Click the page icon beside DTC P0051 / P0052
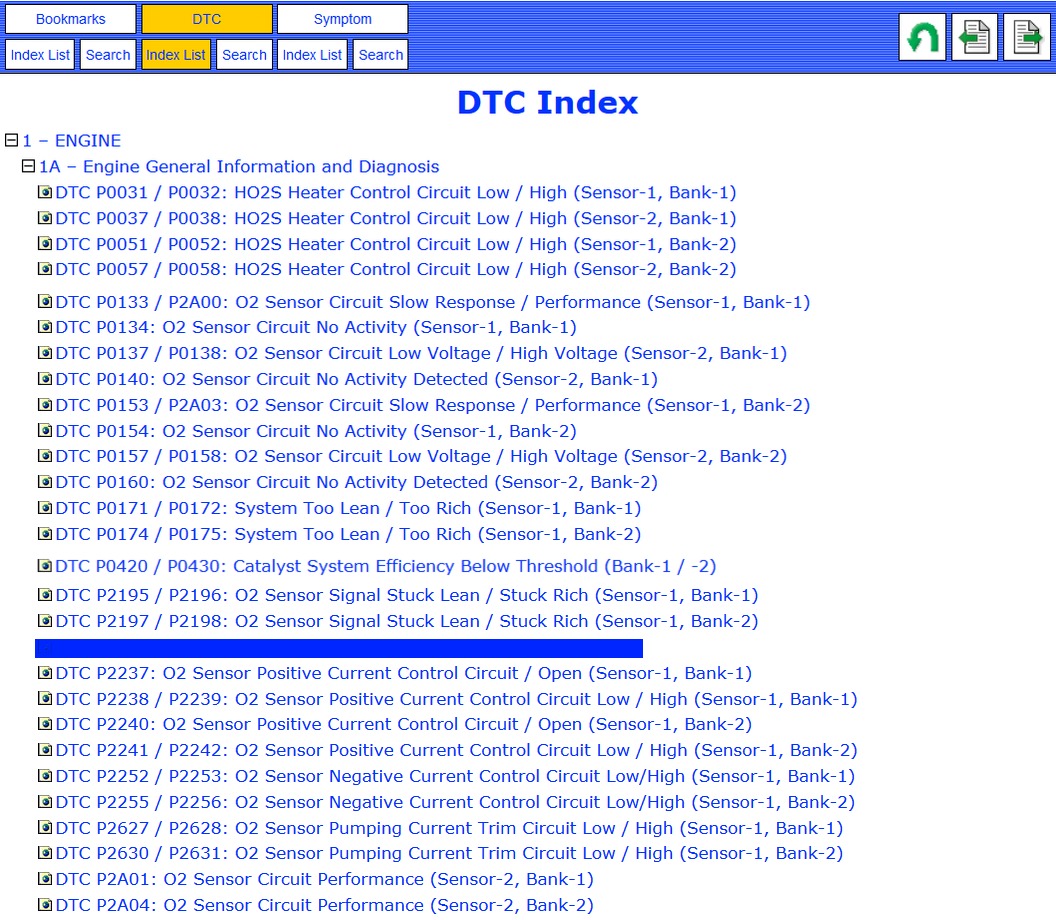This screenshot has height=920, width=1056. tap(45, 244)
